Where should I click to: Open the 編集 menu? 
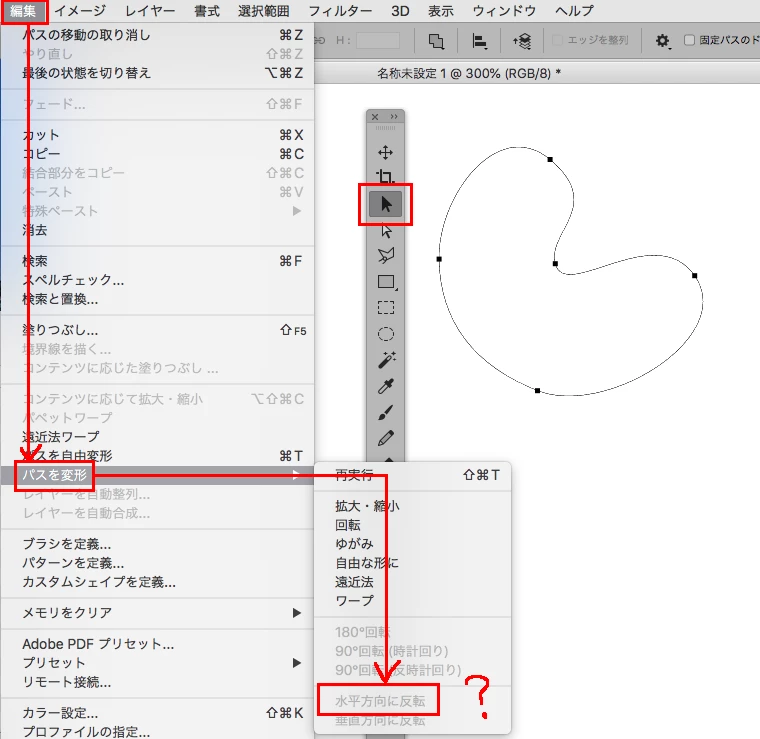tap(23, 11)
